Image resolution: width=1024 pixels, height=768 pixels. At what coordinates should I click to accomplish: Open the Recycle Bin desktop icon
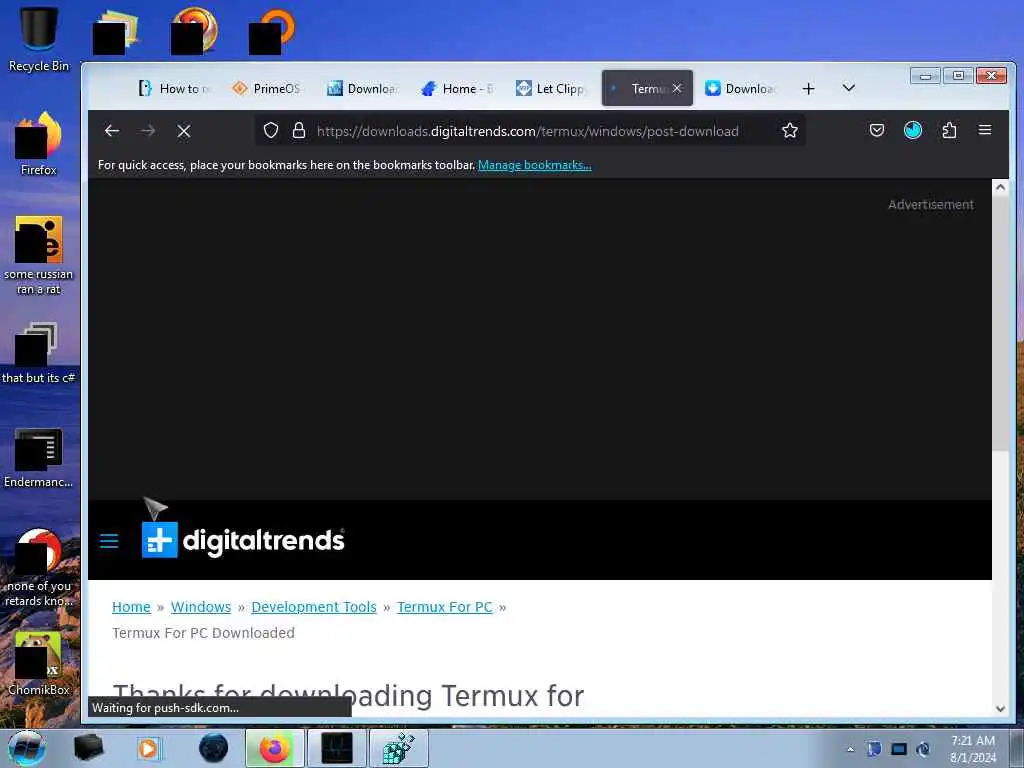tap(39, 39)
